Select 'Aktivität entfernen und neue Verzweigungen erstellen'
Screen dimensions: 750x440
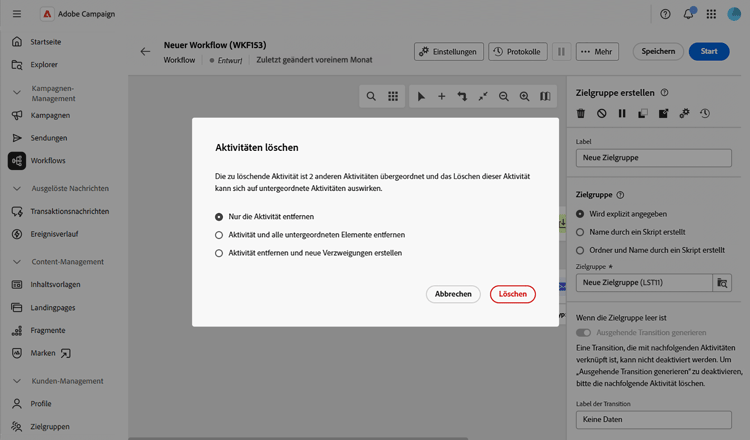(x=219, y=253)
